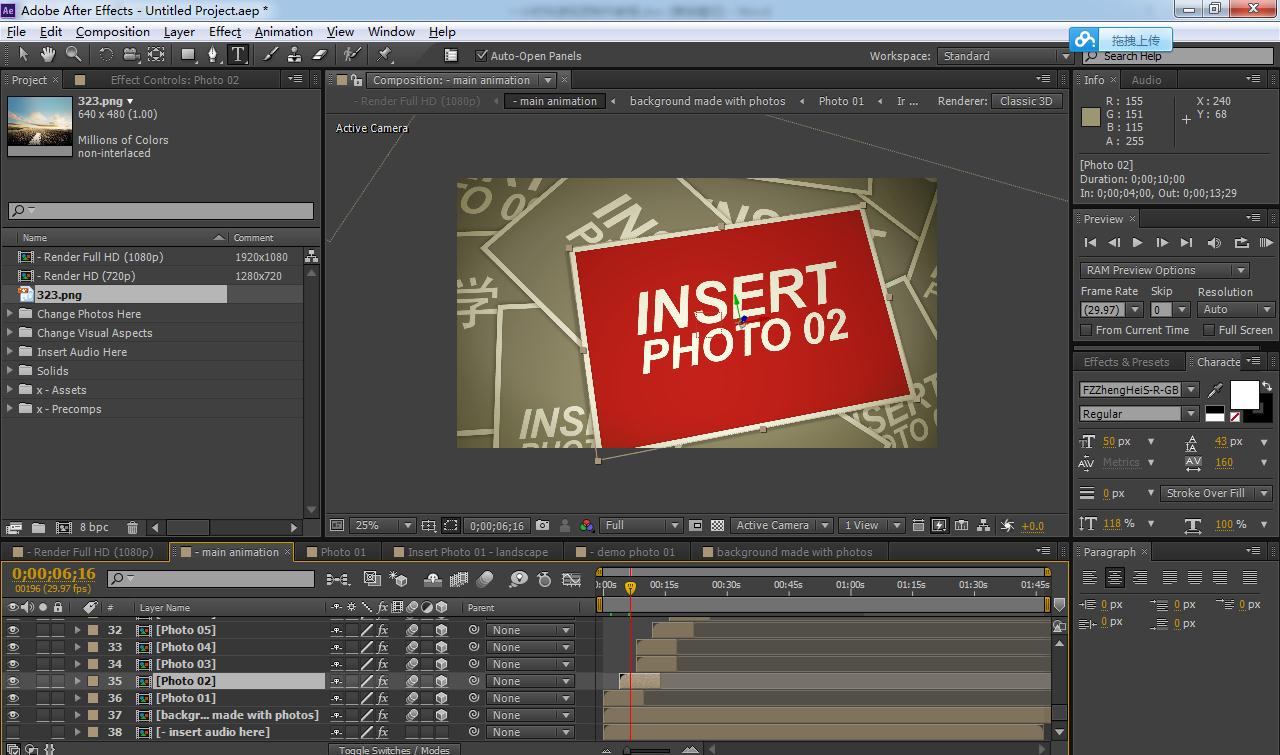Viewport: 1280px width, 755px height.
Task: Select the Hand tool
Action: point(47,55)
